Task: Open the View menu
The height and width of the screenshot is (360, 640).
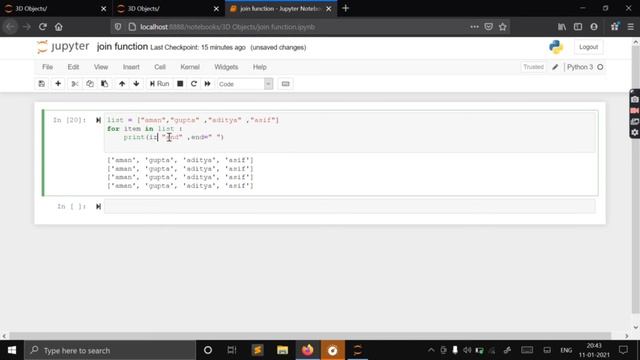Action: point(101,67)
